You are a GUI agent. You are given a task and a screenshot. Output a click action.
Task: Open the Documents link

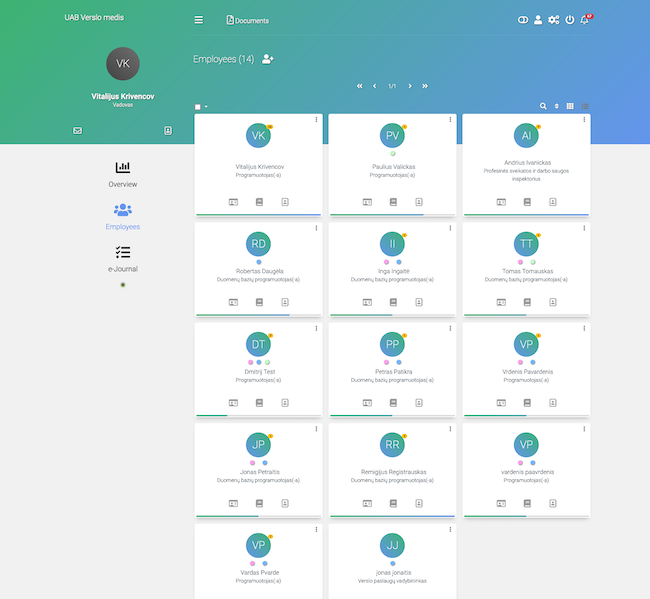point(248,20)
